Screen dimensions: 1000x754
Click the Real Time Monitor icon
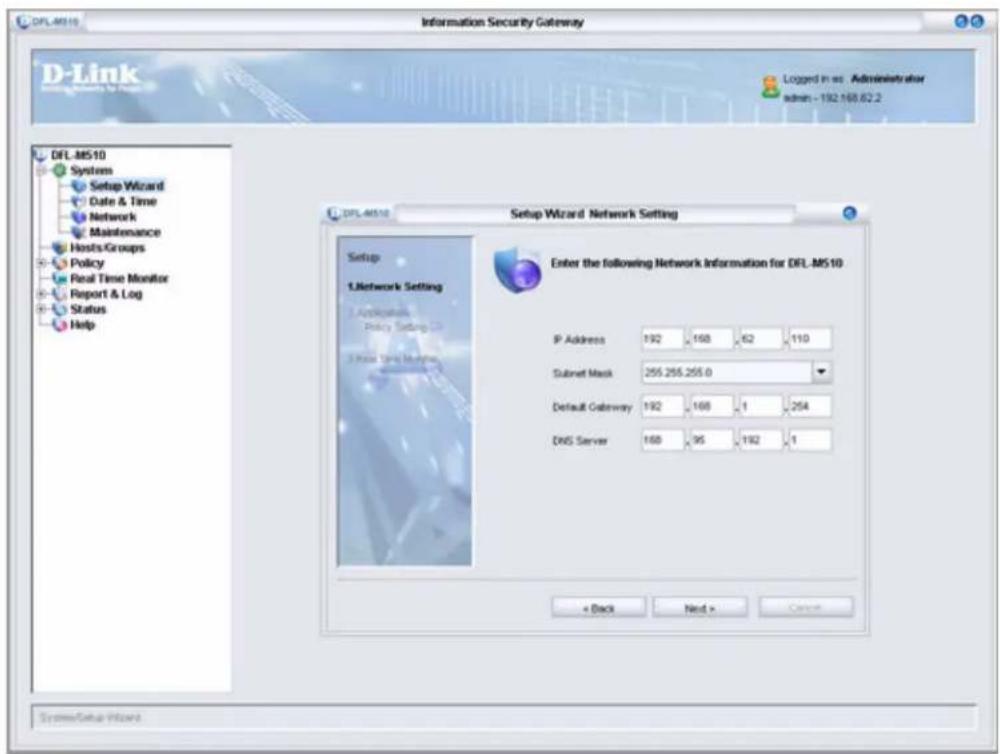point(60,279)
